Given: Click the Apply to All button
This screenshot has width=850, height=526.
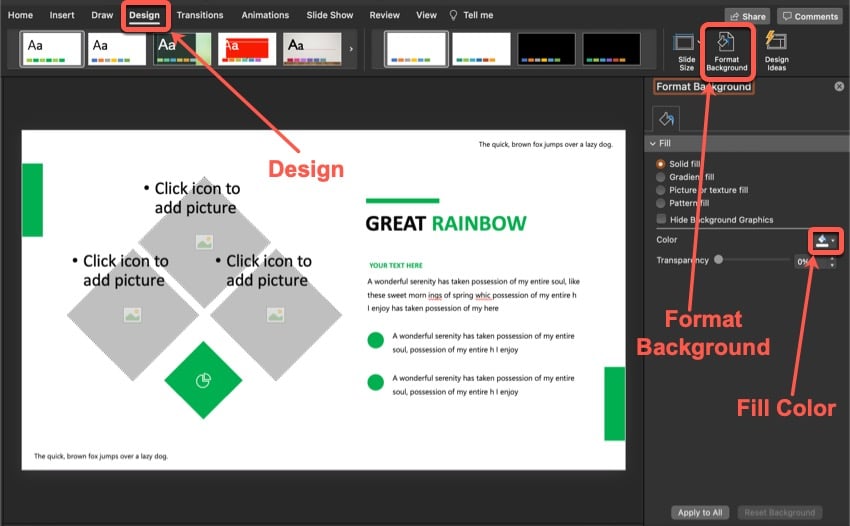Looking at the screenshot, I should [700, 512].
